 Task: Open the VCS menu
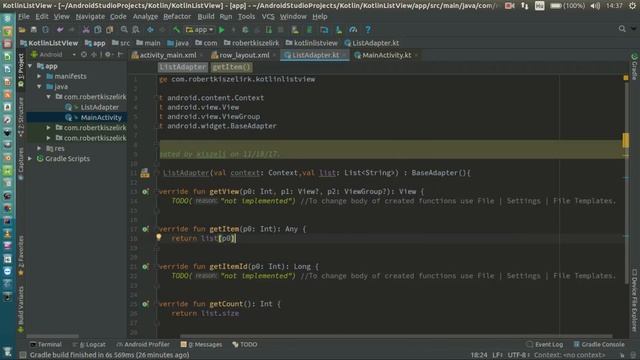click(268, 17)
